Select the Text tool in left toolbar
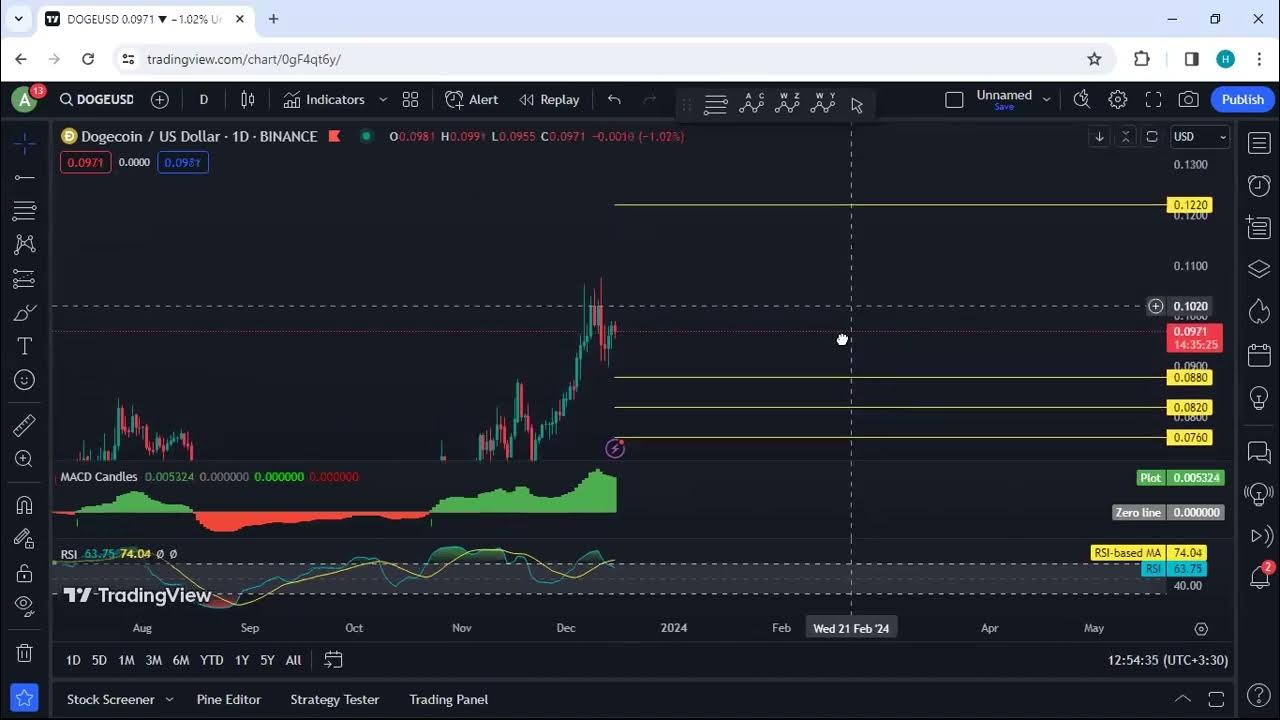Screen dimensions: 1280x720 click(25, 346)
